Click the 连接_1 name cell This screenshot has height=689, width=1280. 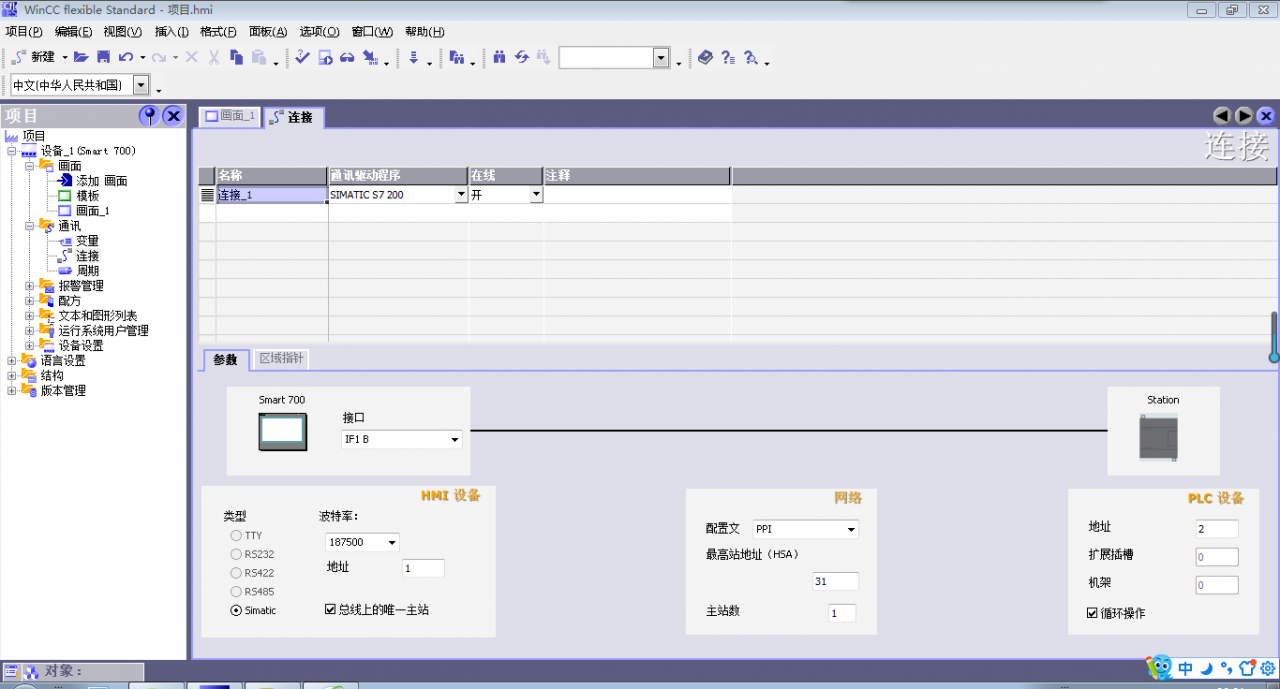[x=272, y=195]
